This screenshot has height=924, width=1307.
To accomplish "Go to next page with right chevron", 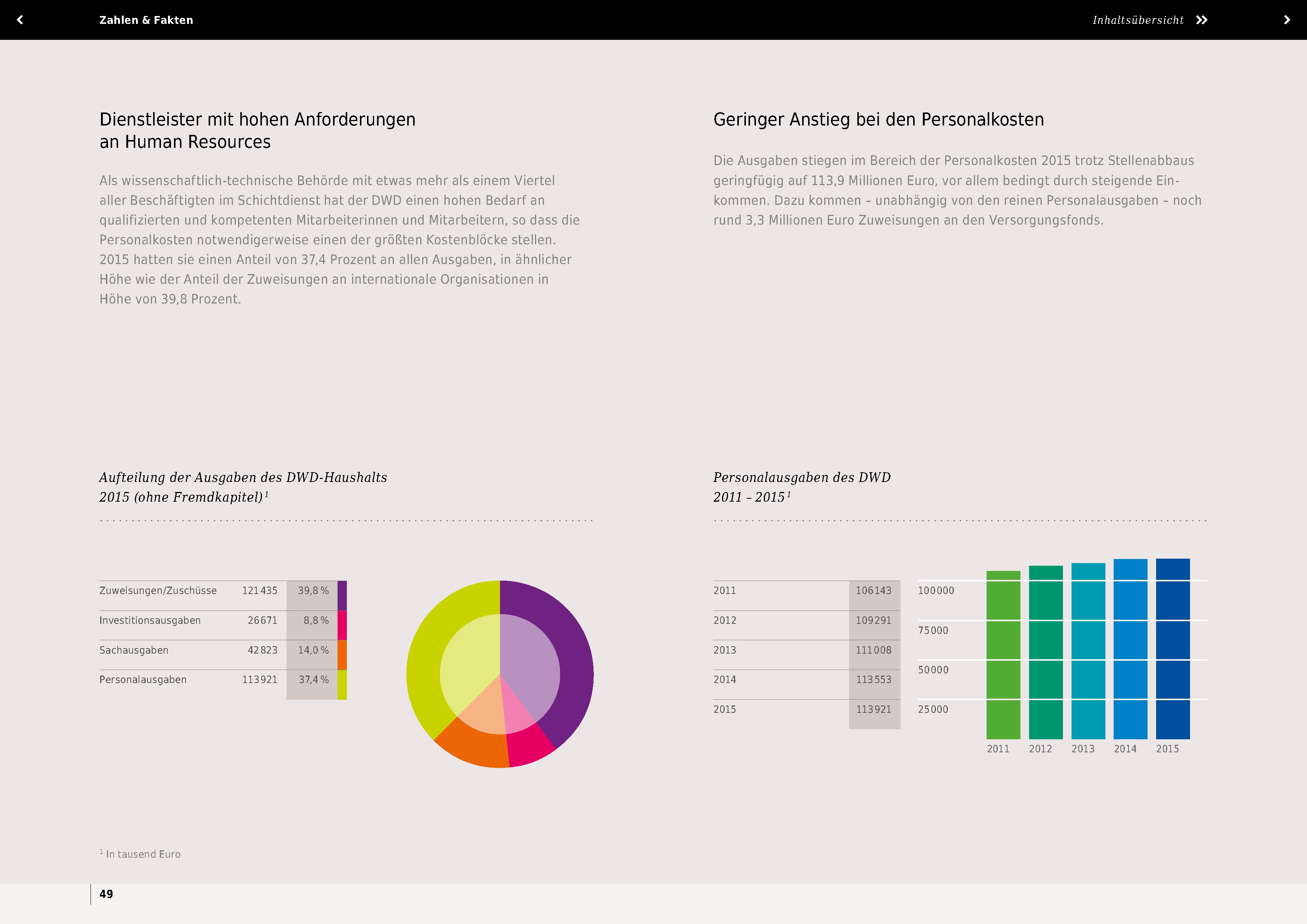I will pyautogui.click(x=1287, y=20).
